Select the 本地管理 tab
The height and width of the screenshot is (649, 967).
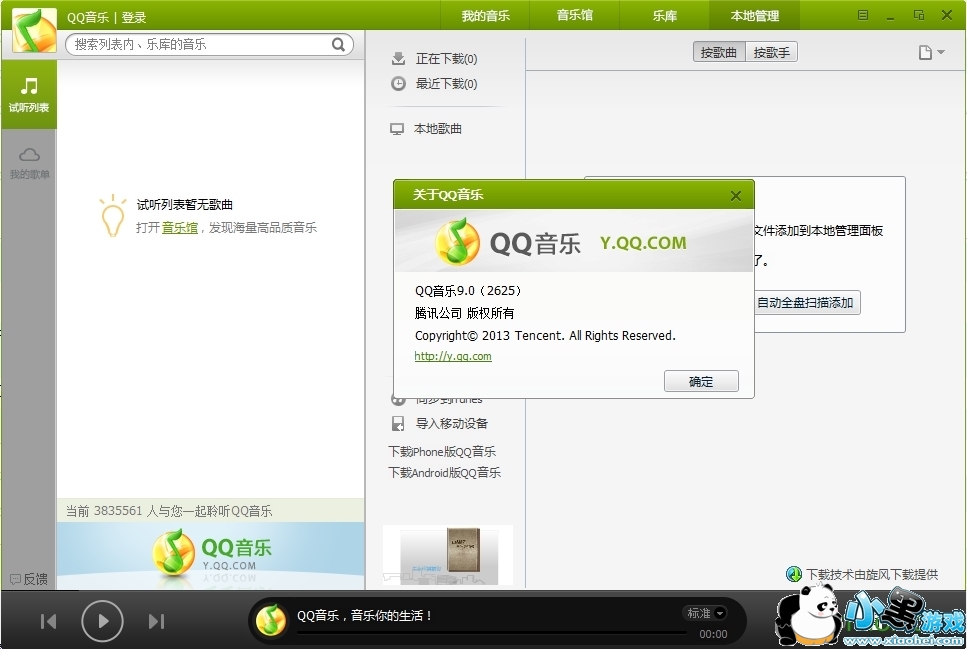click(755, 15)
